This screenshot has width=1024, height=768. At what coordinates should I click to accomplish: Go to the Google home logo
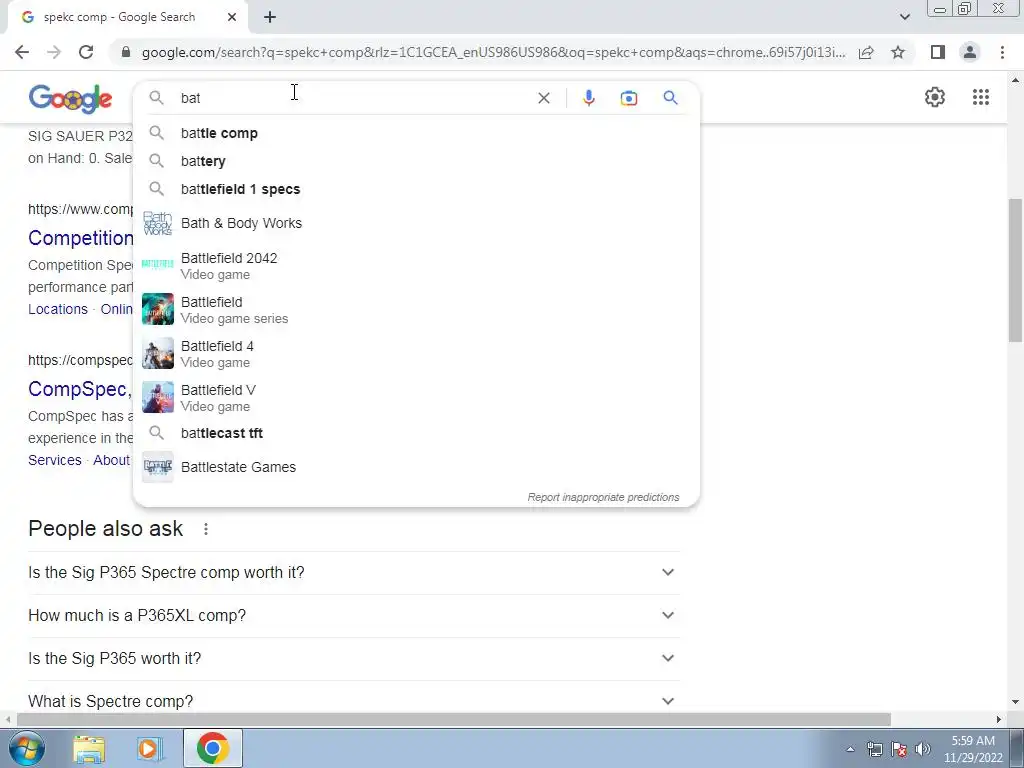71,99
